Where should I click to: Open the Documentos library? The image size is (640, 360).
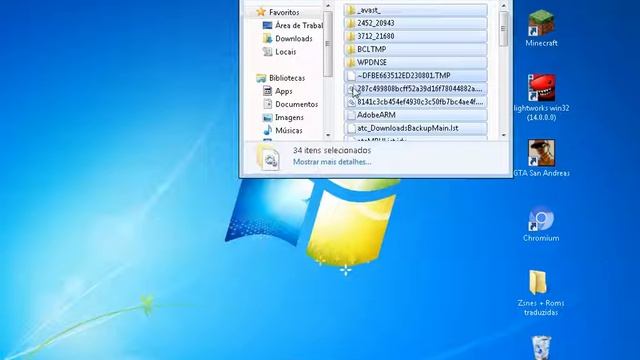pyautogui.click(x=297, y=104)
